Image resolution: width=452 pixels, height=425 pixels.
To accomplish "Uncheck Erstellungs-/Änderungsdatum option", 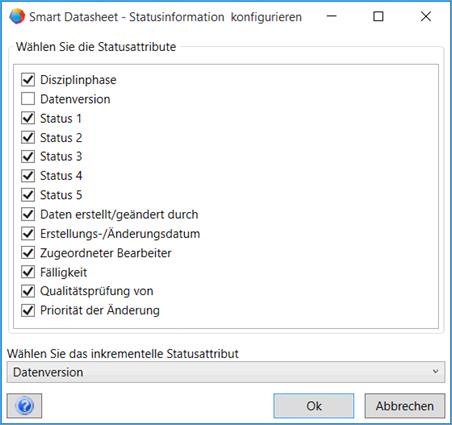I will pyautogui.click(x=28, y=234).
